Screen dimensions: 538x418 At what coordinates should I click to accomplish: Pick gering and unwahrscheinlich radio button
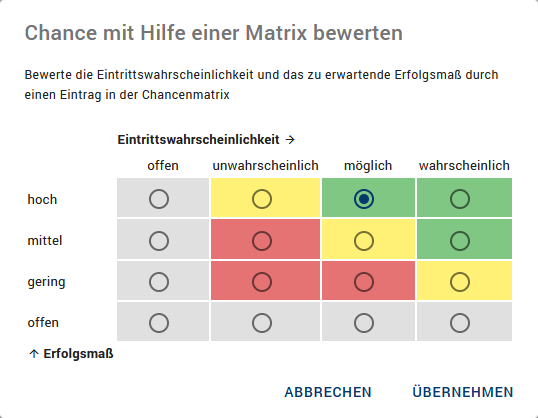[262, 282]
